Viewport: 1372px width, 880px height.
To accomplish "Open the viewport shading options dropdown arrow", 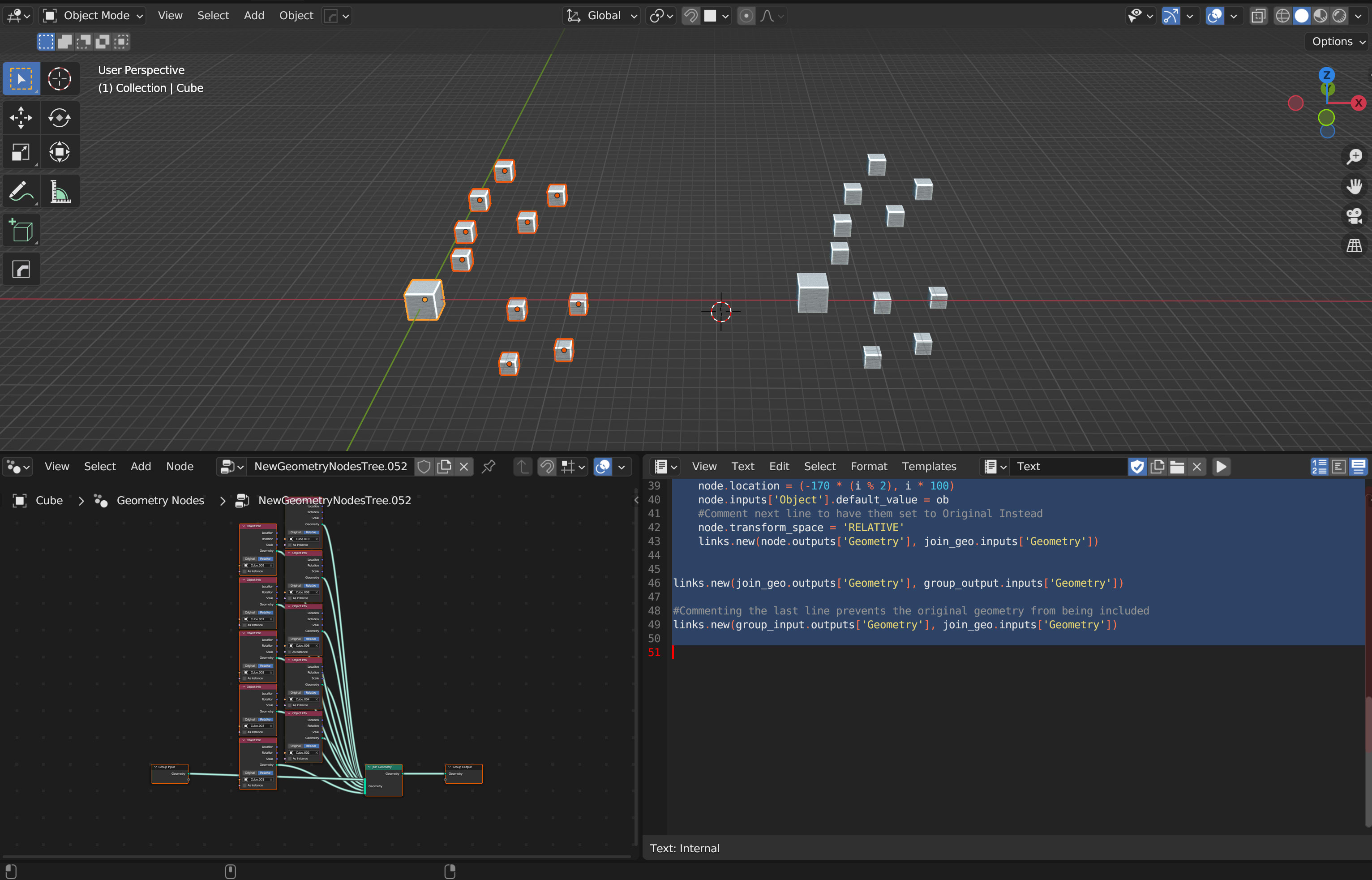I will (x=1359, y=15).
